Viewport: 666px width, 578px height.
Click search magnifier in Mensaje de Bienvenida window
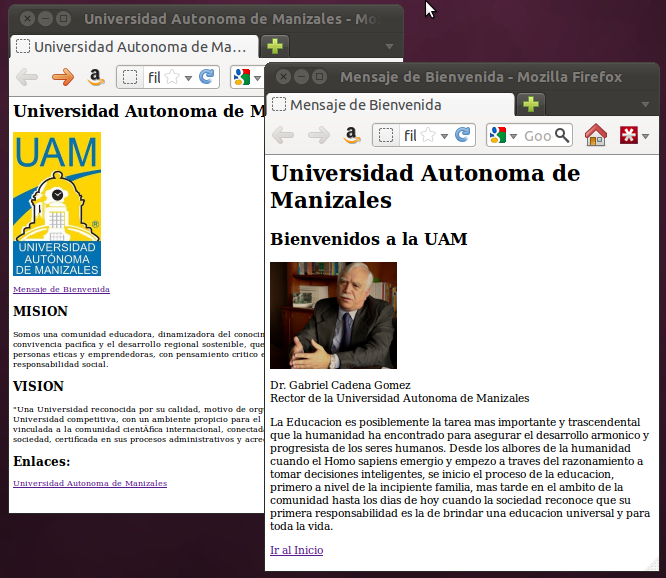coord(562,135)
